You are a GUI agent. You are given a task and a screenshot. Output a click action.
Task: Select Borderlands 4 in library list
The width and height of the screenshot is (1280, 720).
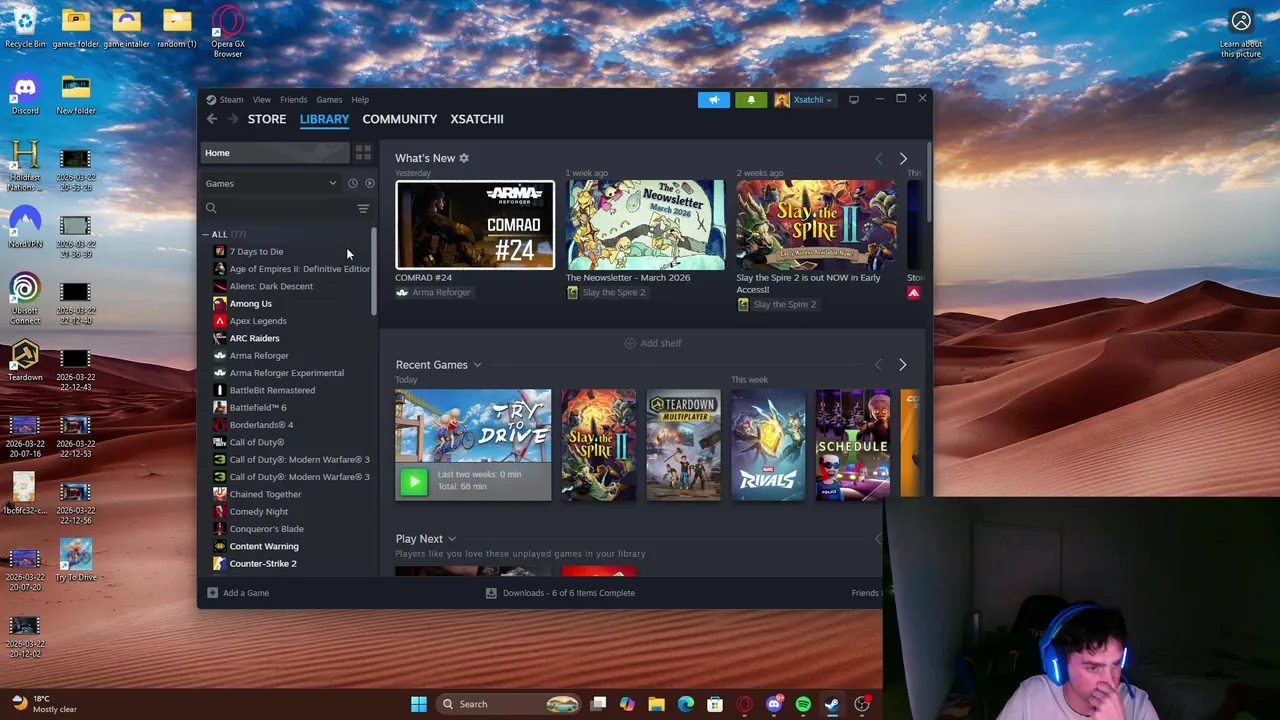(261, 425)
